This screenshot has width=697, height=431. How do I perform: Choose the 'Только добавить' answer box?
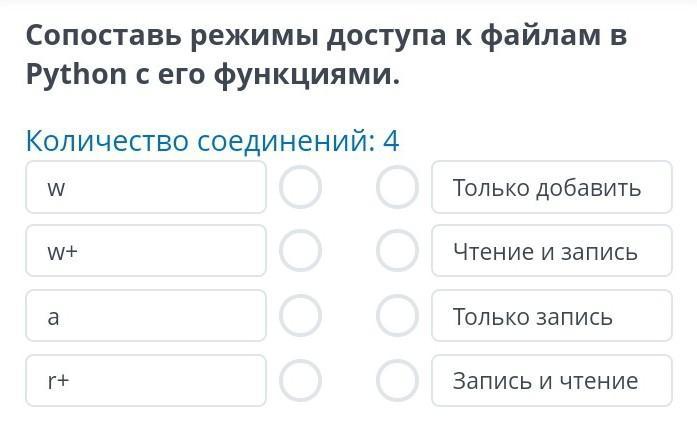(551, 187)
